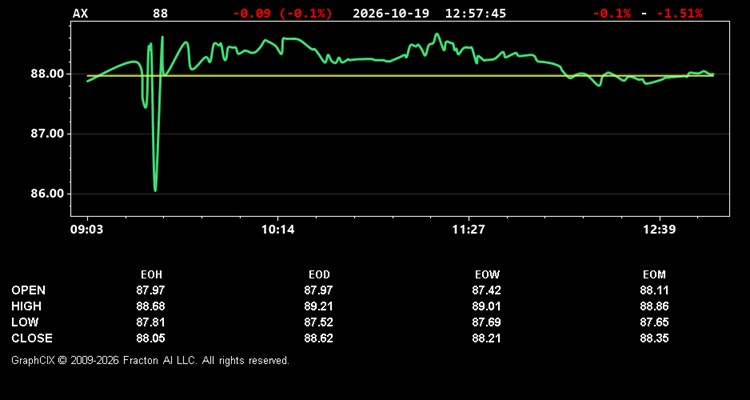Click the -1.51% range value
This screenshot has height=400, width=750.
click(x=679, y=13)
